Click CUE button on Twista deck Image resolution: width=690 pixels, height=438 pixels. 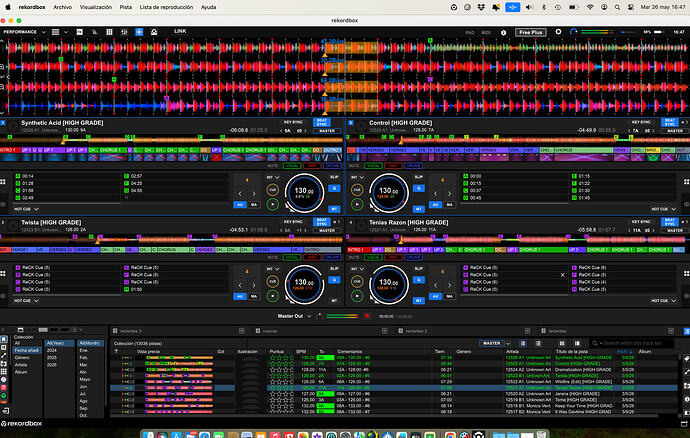point(272,281)
